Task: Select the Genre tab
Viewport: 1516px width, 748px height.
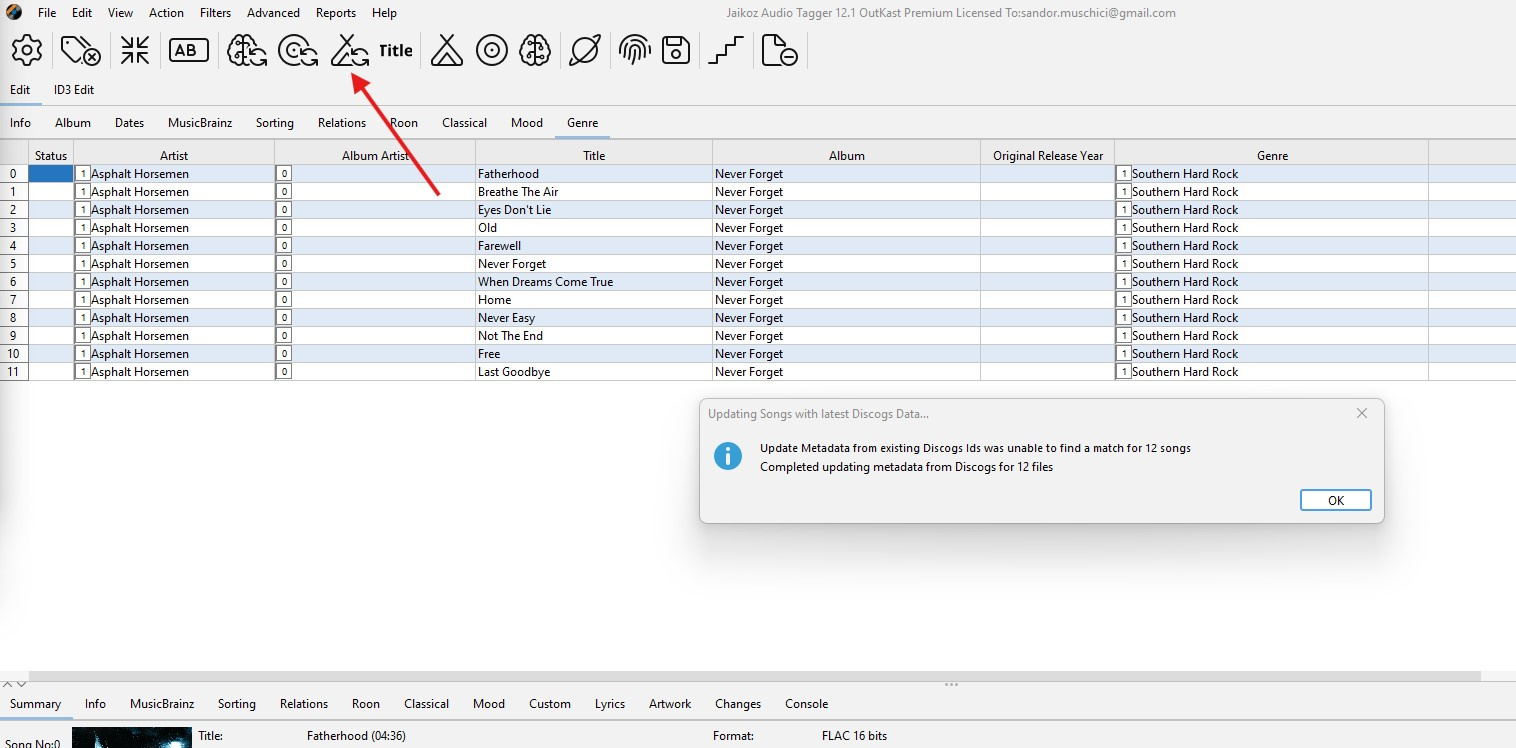Action: 582,123
